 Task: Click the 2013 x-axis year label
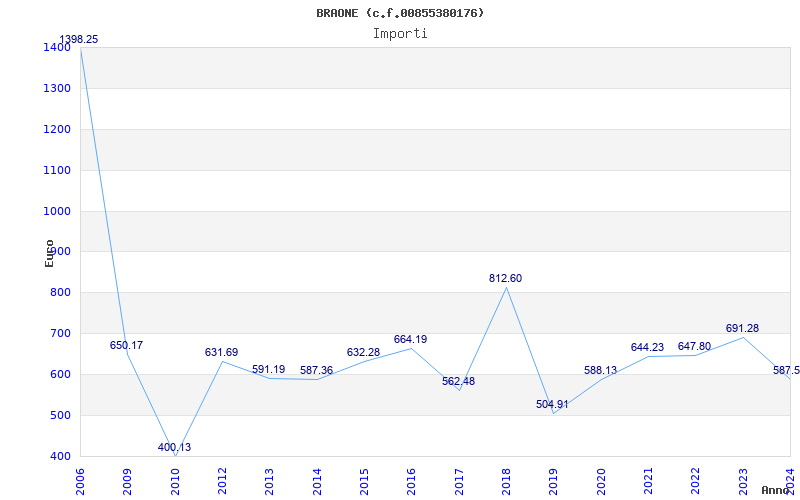[269, 482]
